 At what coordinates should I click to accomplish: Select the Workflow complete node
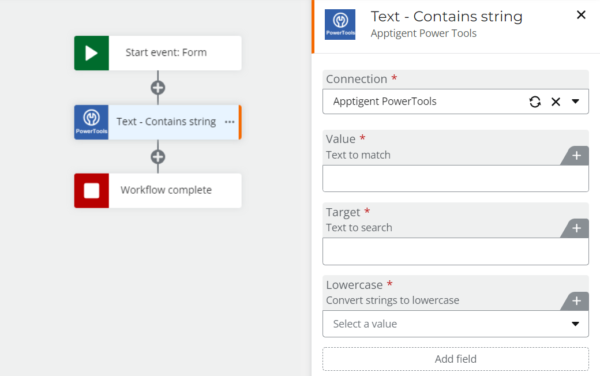tap(158, 190)
